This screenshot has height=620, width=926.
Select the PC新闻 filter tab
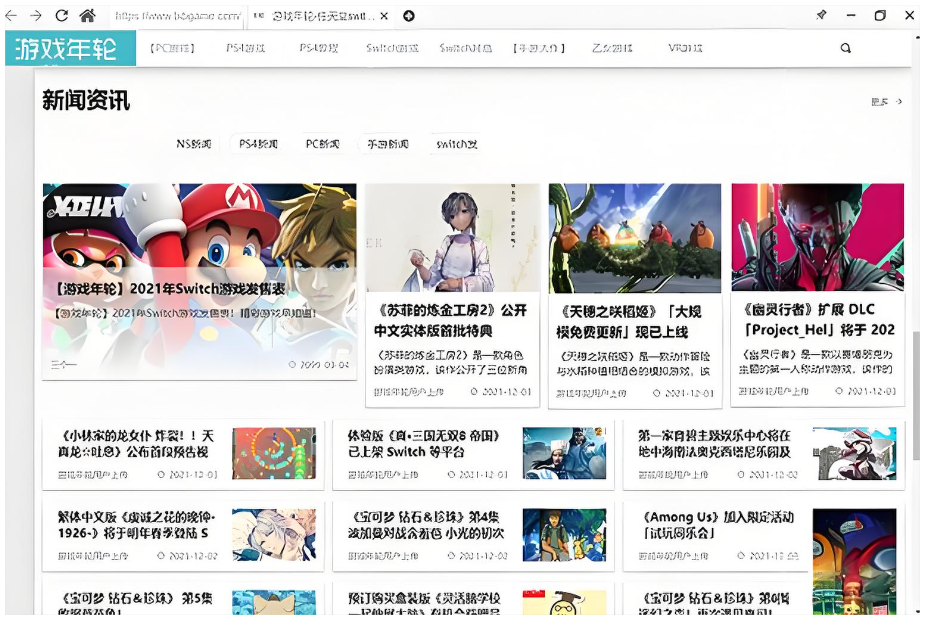(322, 143)
